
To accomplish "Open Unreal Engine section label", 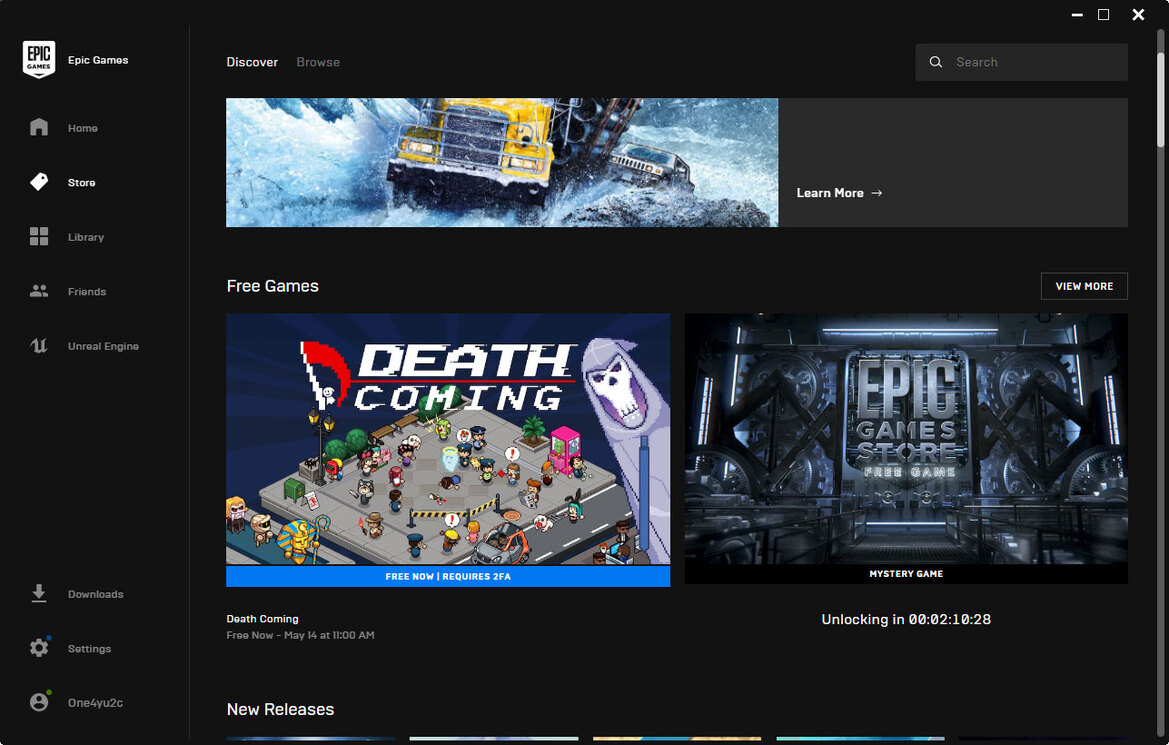I will (103, 346).
